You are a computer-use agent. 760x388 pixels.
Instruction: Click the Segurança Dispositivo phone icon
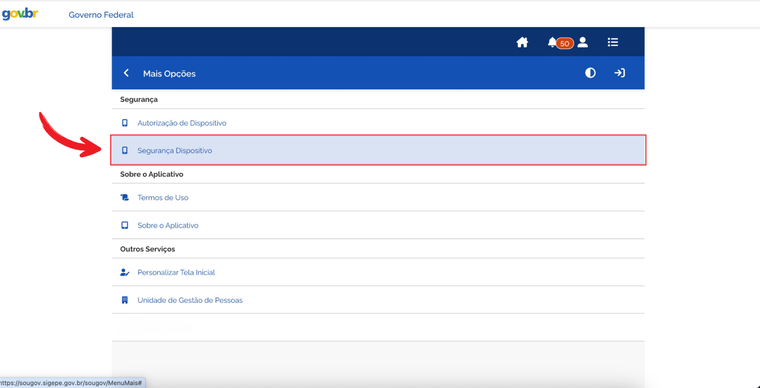click(x=125, y=151)
